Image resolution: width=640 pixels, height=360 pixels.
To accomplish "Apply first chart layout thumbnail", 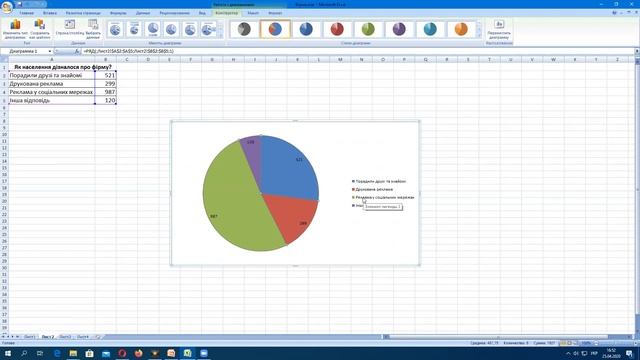I will [115, 29].
